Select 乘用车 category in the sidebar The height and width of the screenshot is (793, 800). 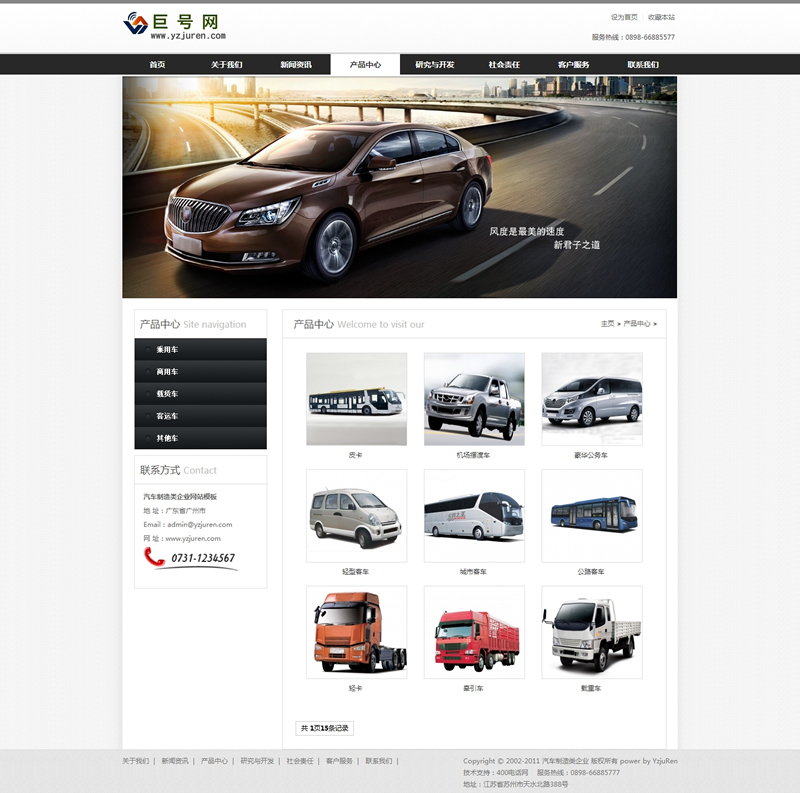click(167, 350)
